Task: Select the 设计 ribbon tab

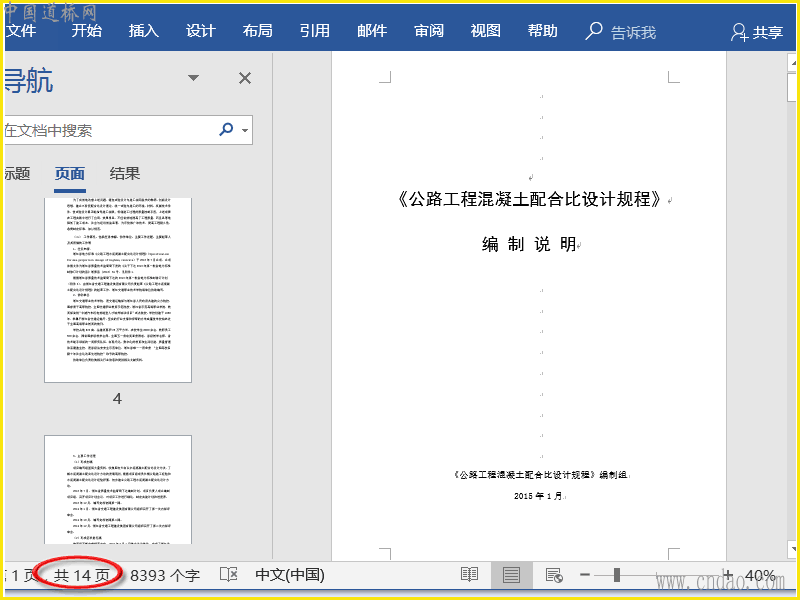Action: (x=201, y=31)
